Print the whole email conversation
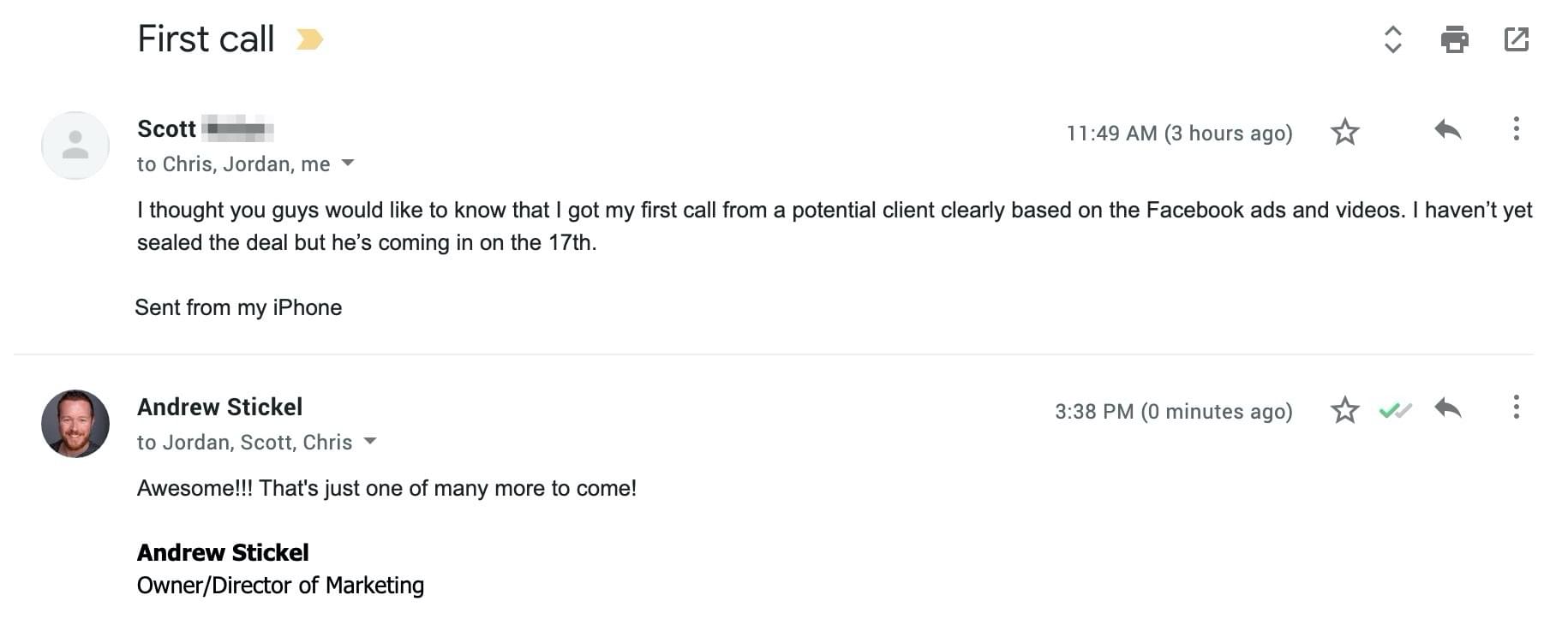1568x619 pixels. pos(1454,39)
